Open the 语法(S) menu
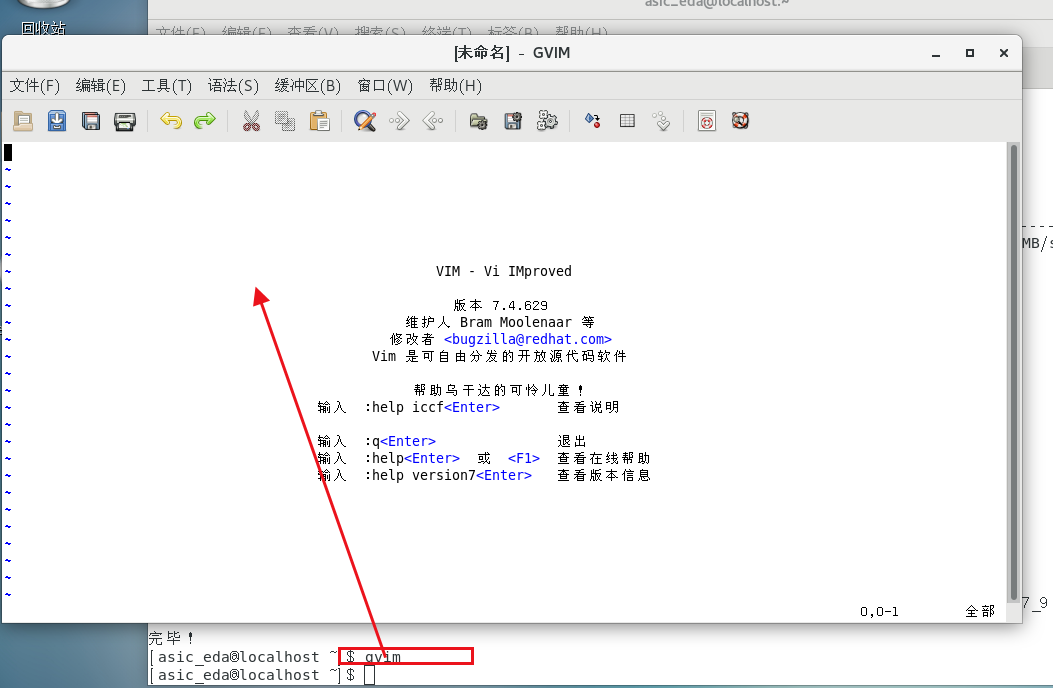The image size is (1053, 688). (233, 86)
